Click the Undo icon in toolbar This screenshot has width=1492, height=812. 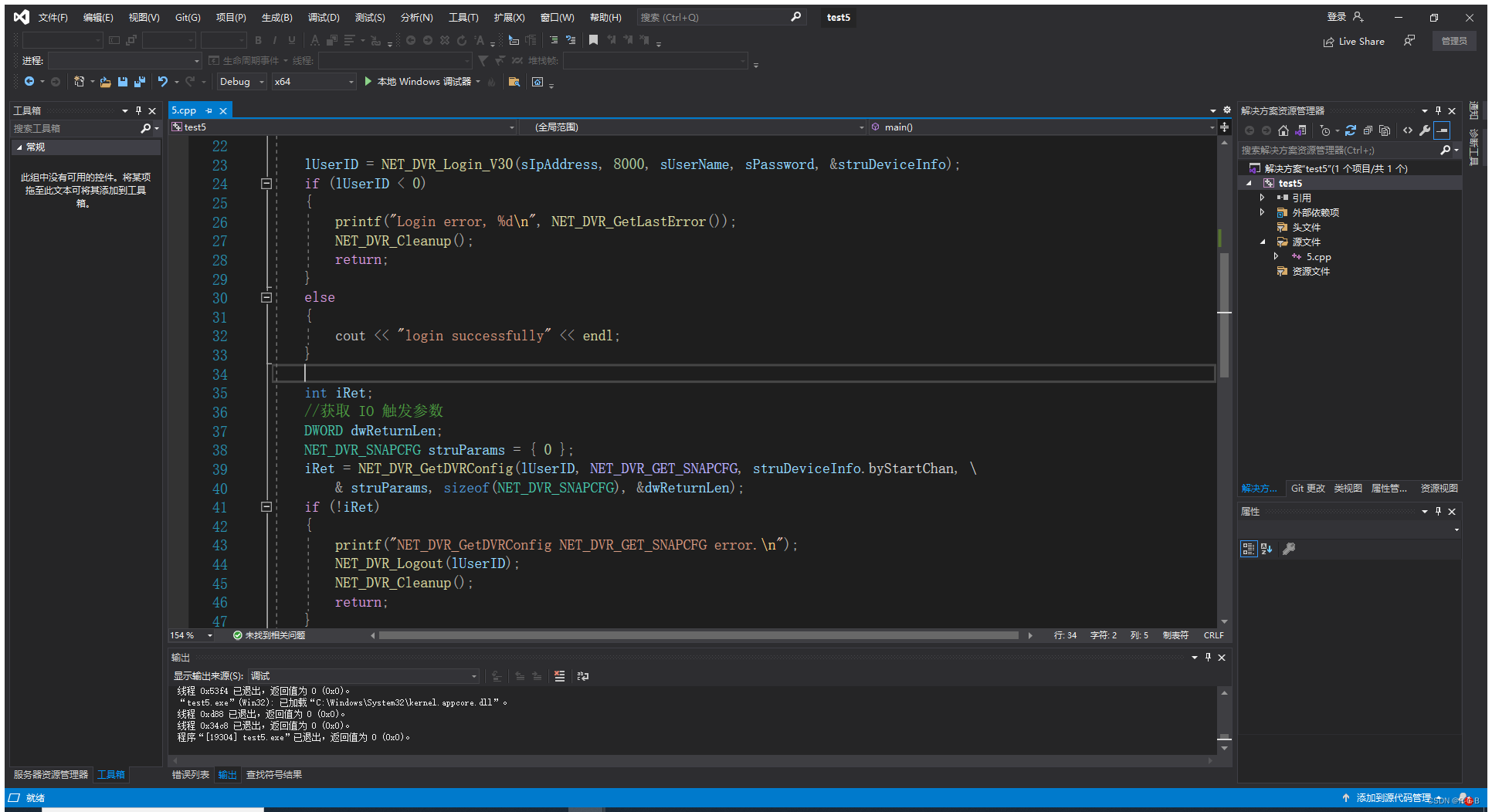click(162, 81)
